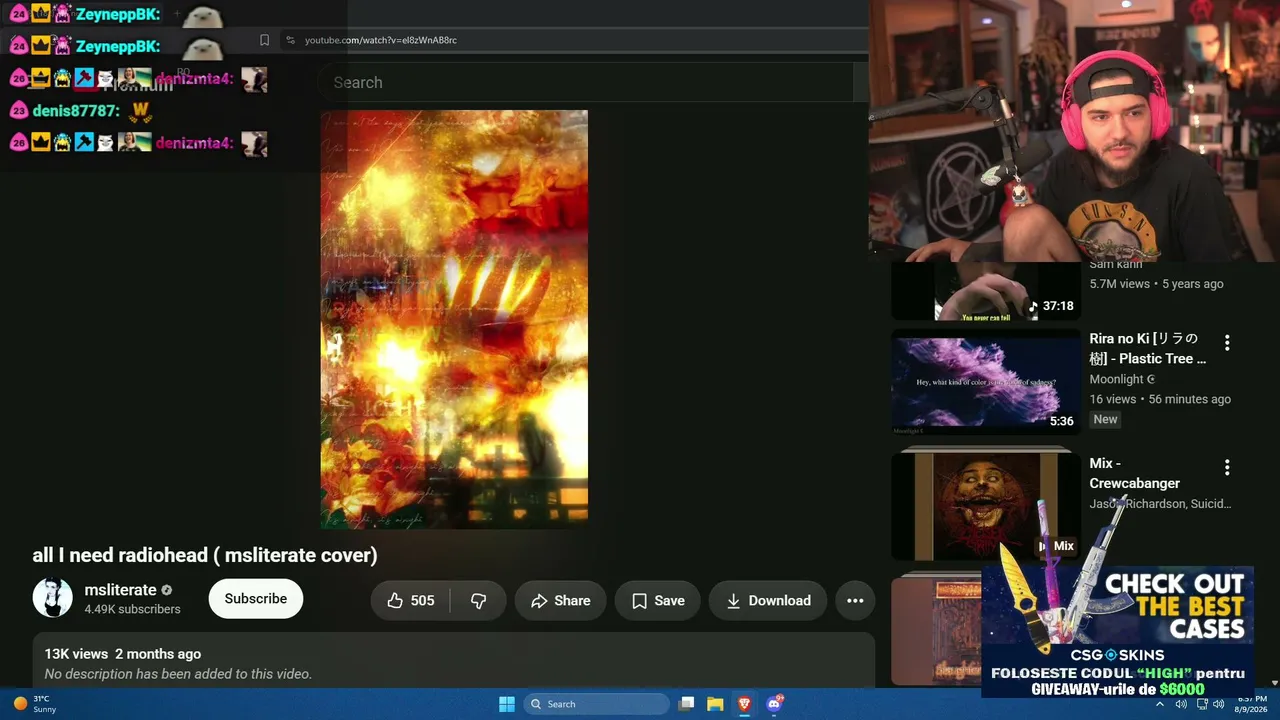Open File Explorer from the taskbar
1280x720 pixels.
tap(715, 704)
